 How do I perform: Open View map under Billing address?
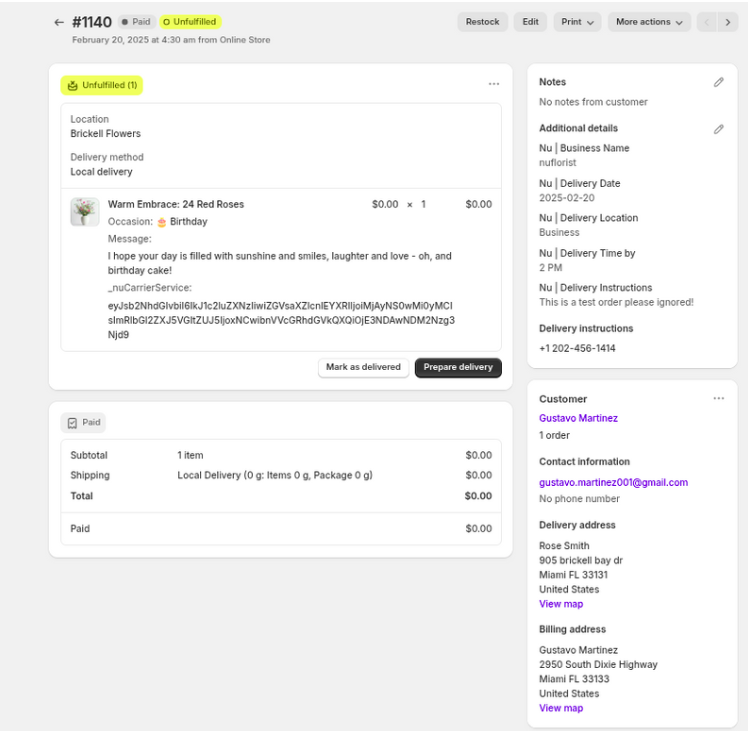click(561, 708)
